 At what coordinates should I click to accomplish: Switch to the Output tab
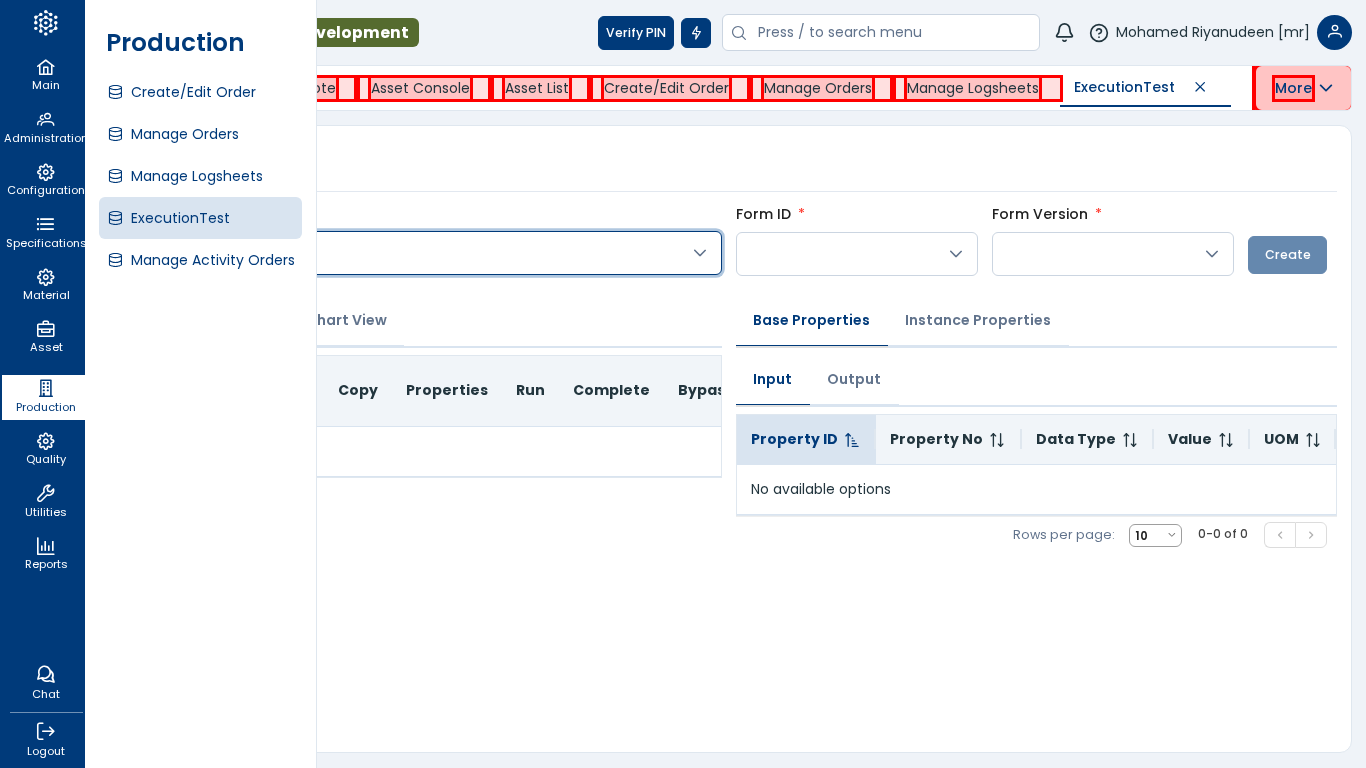(x=853, y=379)
